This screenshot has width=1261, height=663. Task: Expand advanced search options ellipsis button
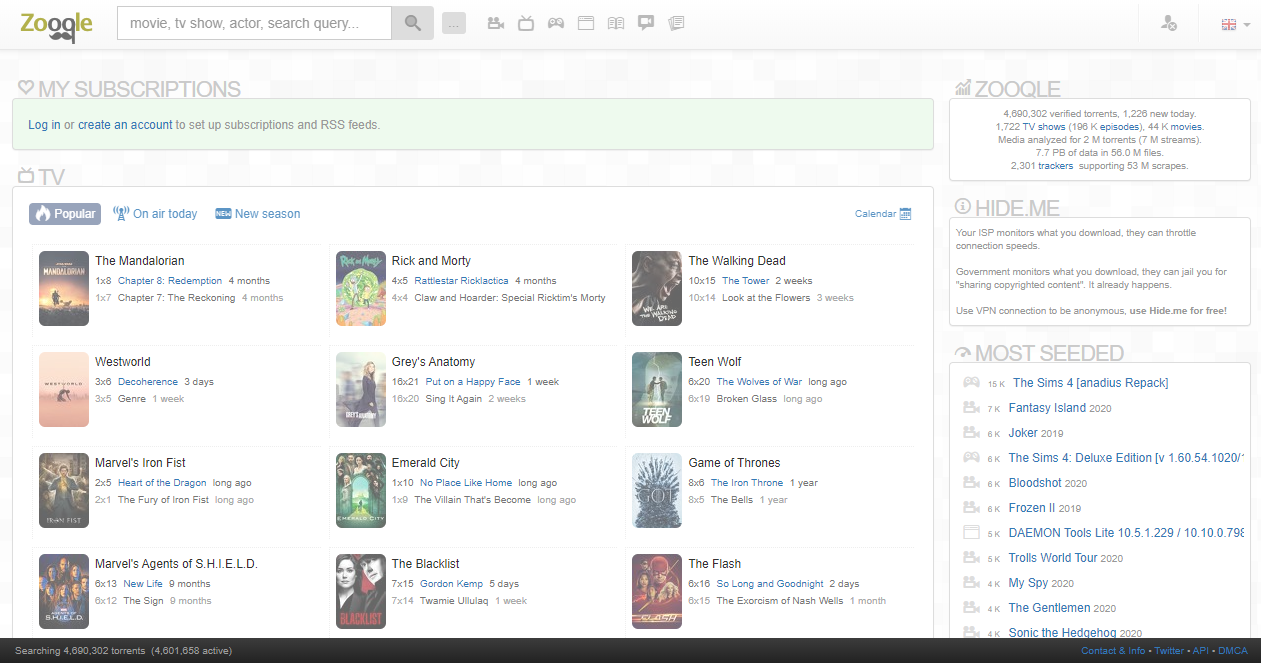tap(454, 24)
